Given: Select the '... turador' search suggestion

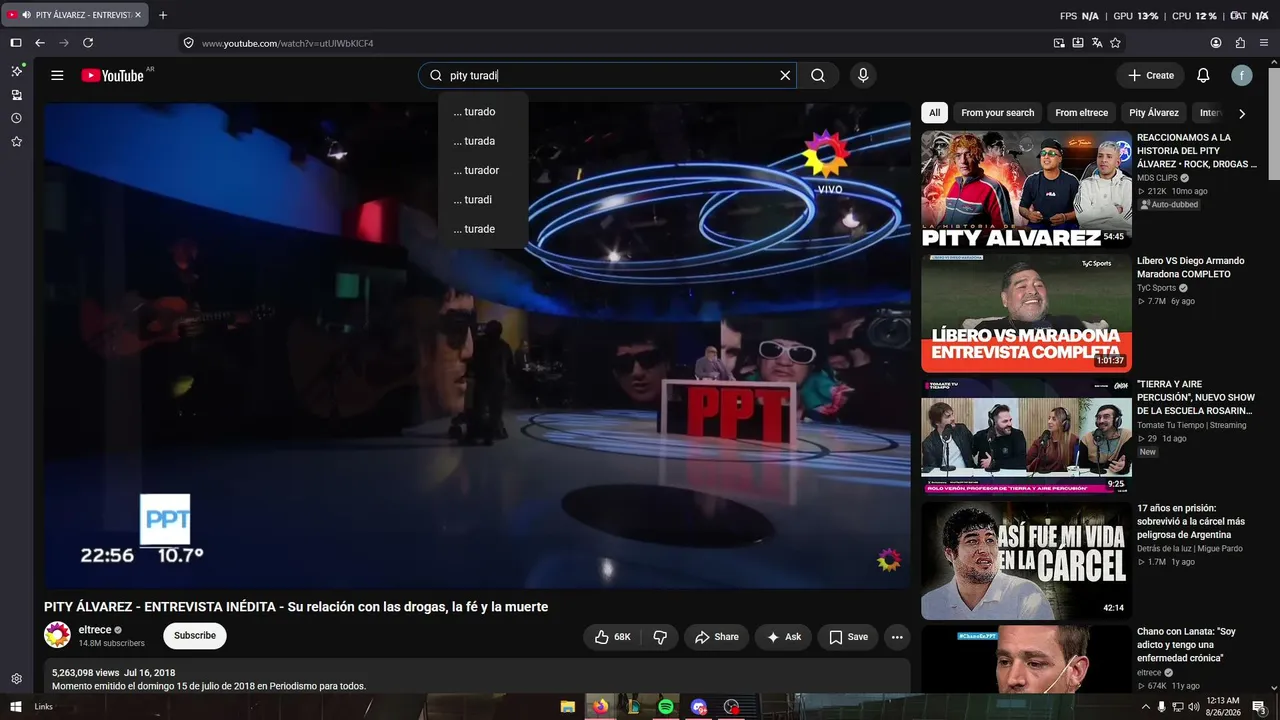Looking at the screenshot, I should 483,170.
